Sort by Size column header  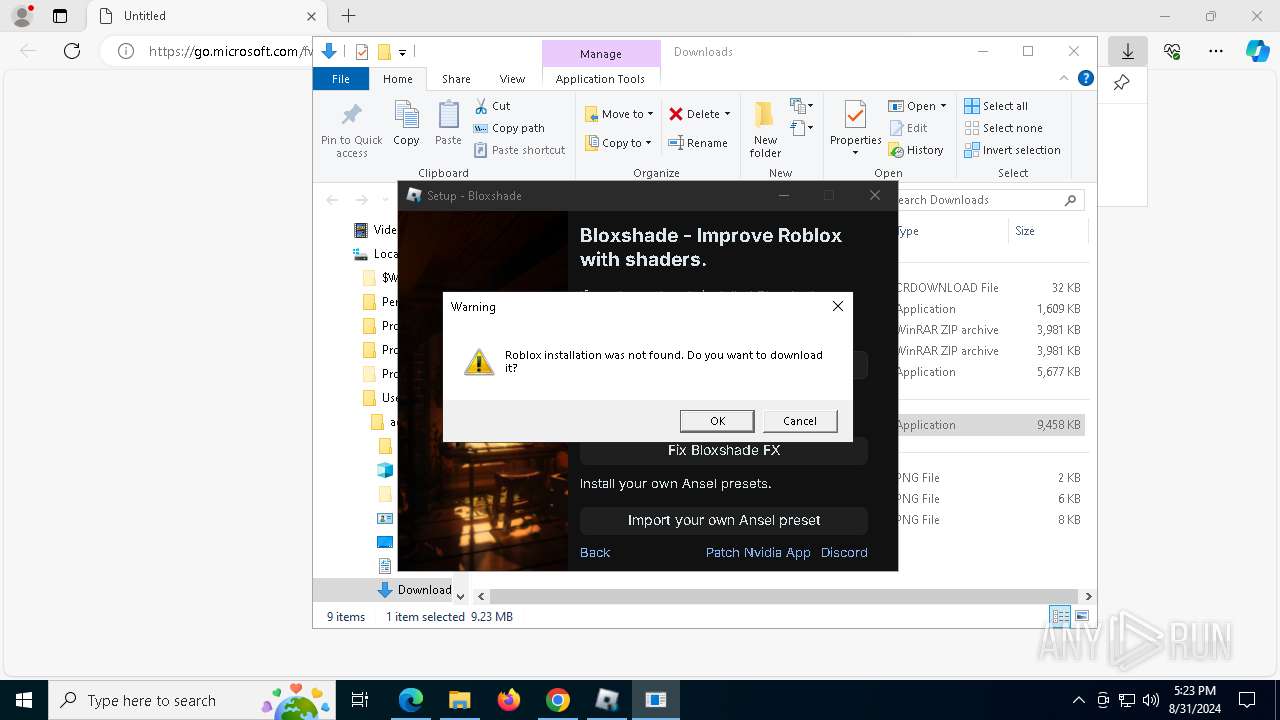1047,231
